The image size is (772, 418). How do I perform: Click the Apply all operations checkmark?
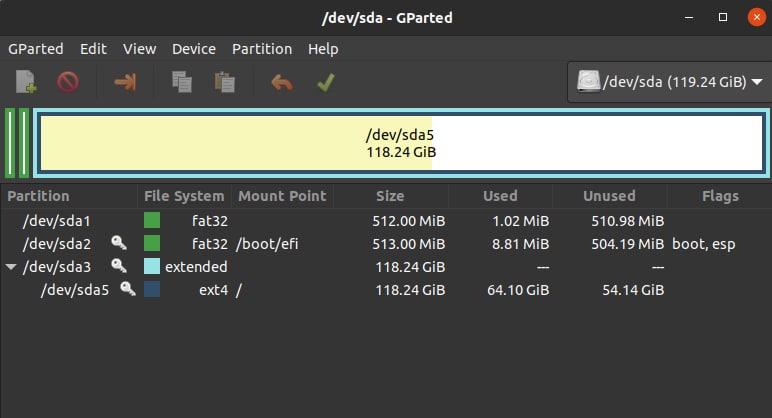point(325,83)
